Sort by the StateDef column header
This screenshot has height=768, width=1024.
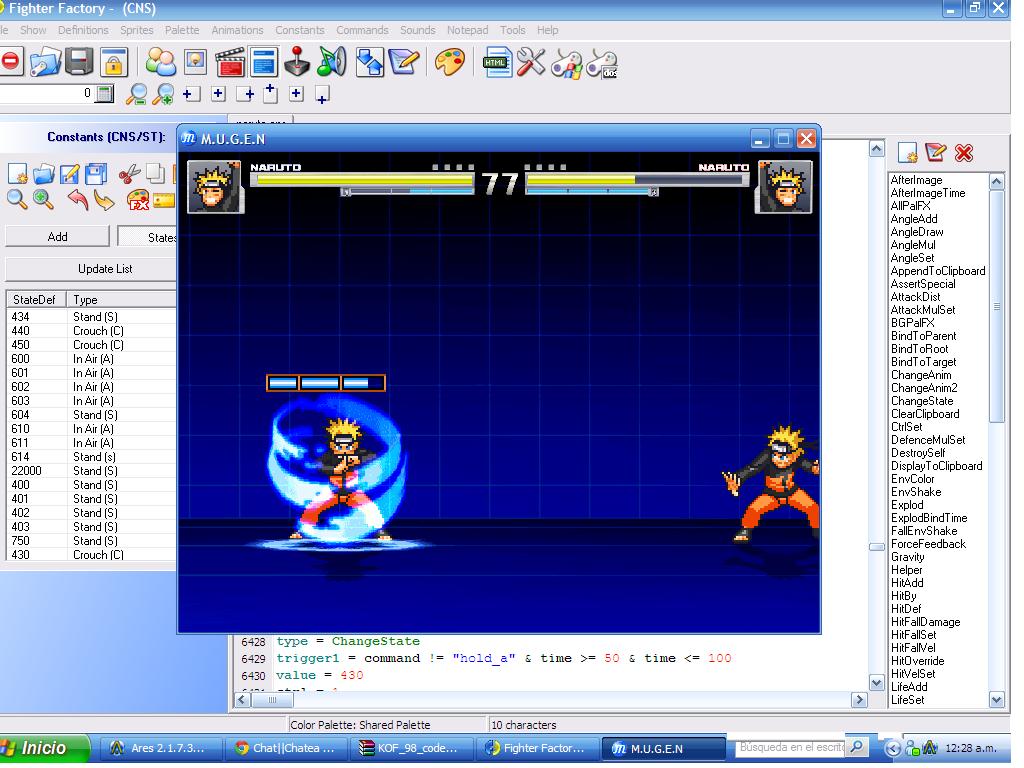[35, 300]
